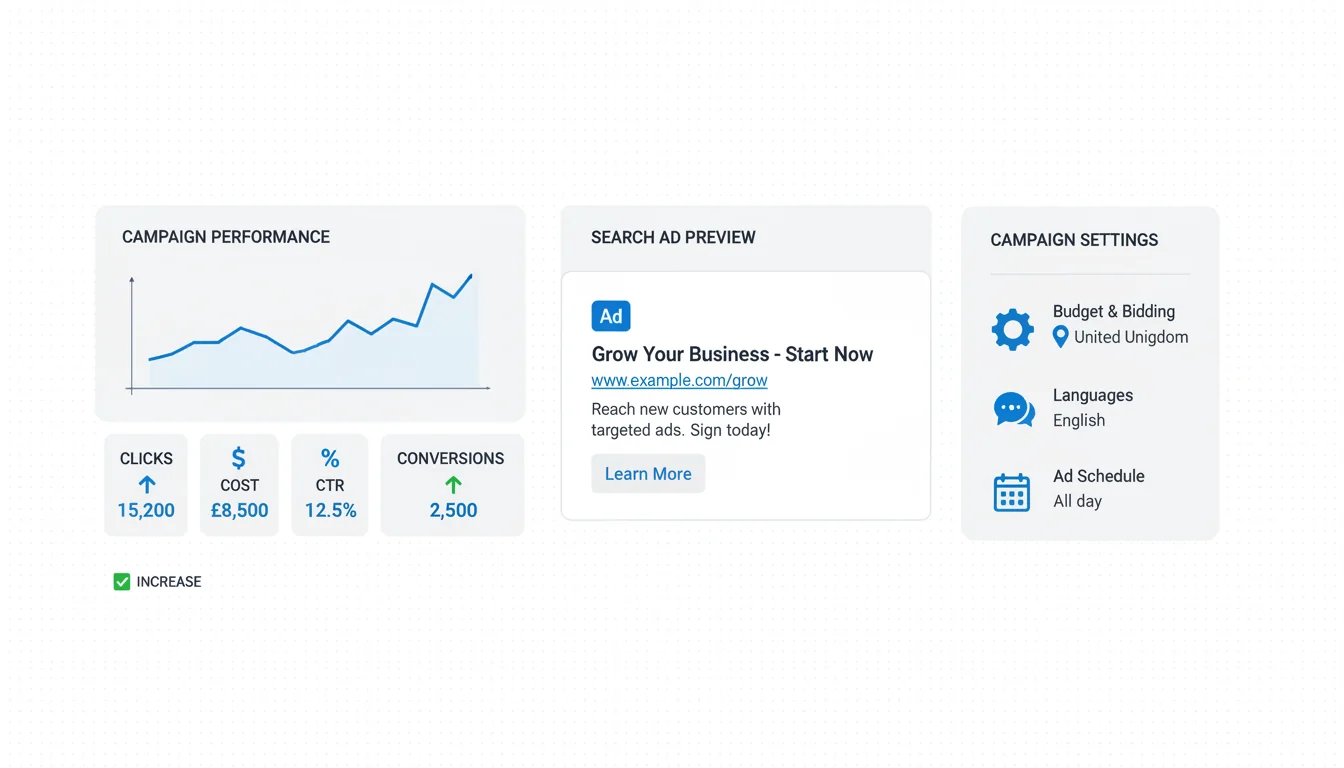
Task: Click the Campaign Settings heading
Action: pos(1074,240)
